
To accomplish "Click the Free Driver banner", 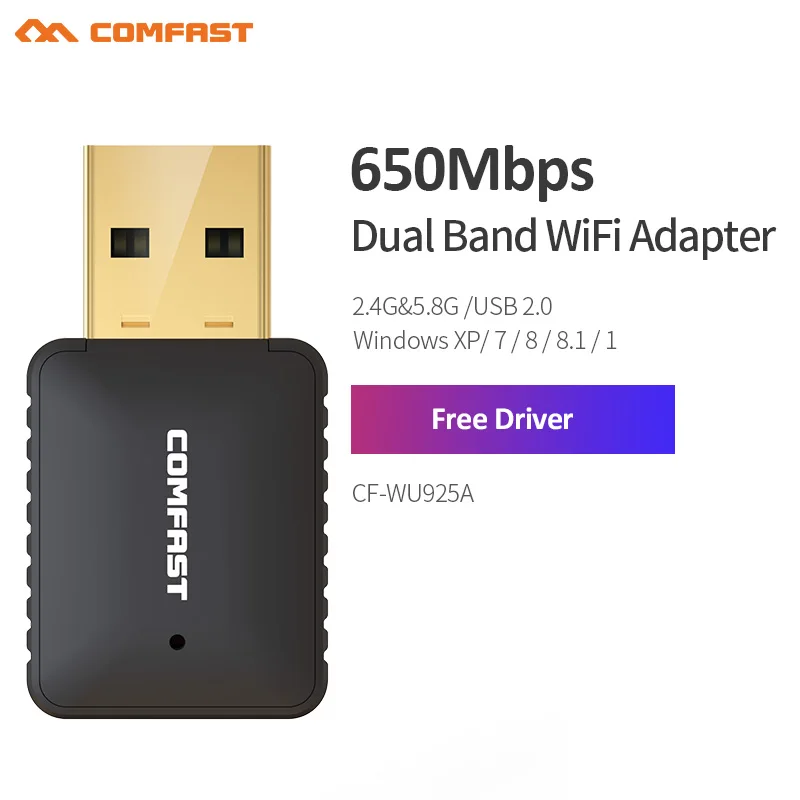I will pos(513,419).
